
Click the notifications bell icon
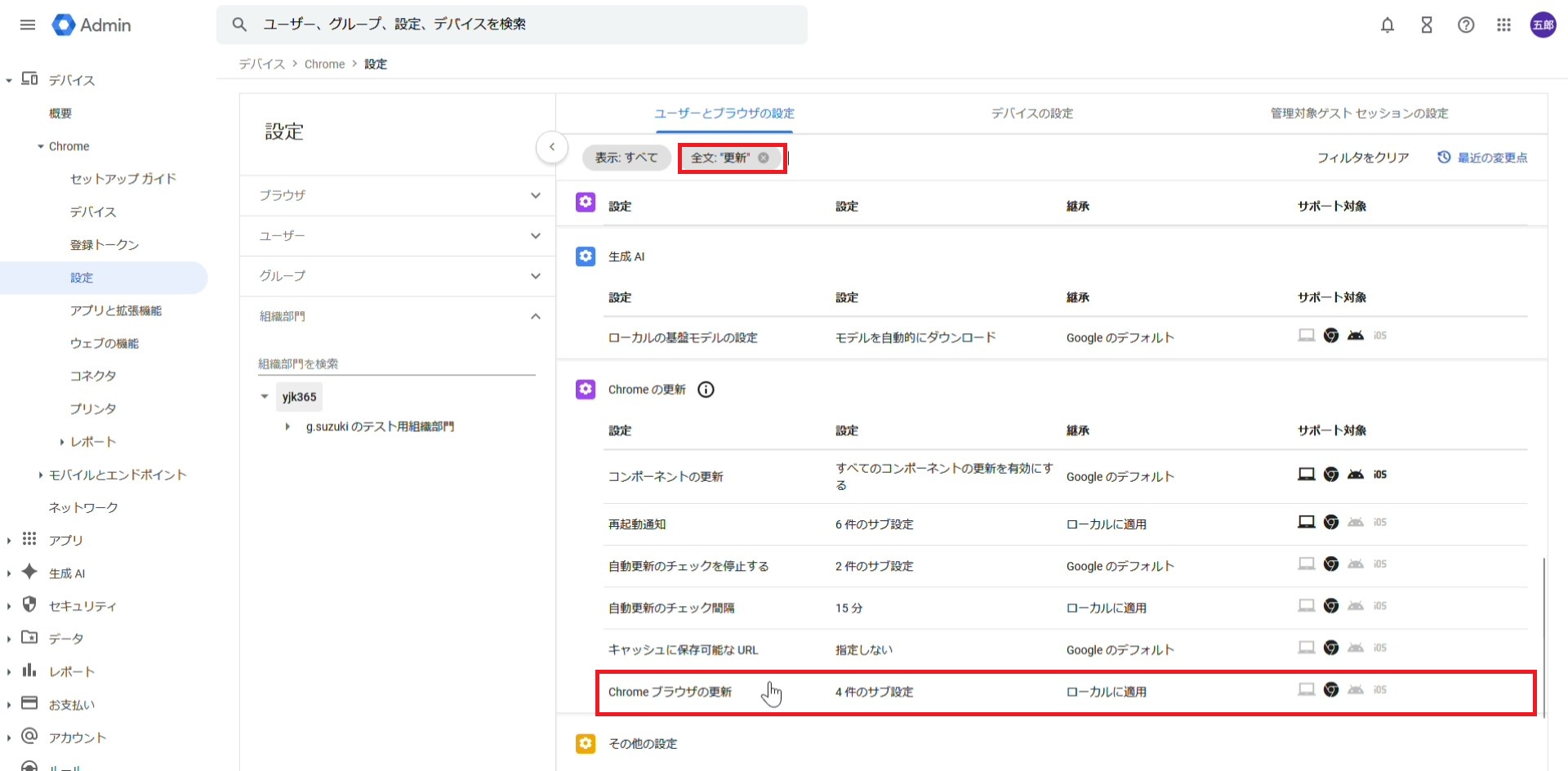(x=1387, y=25)
